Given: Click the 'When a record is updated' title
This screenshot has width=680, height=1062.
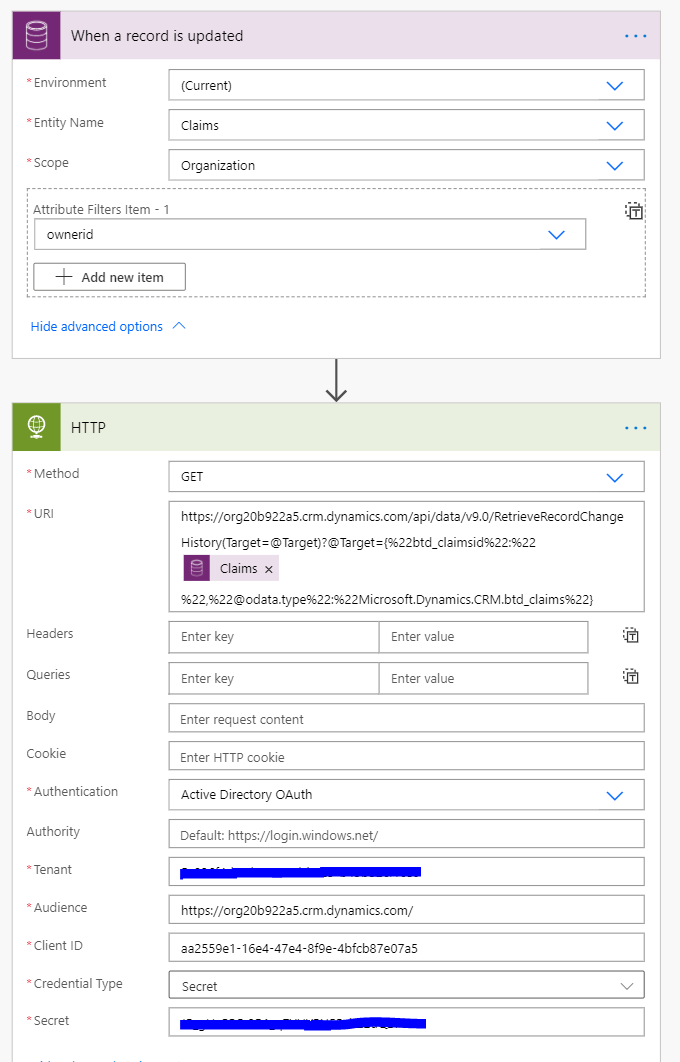Looking at the screenshot, I should coord(157,36).
